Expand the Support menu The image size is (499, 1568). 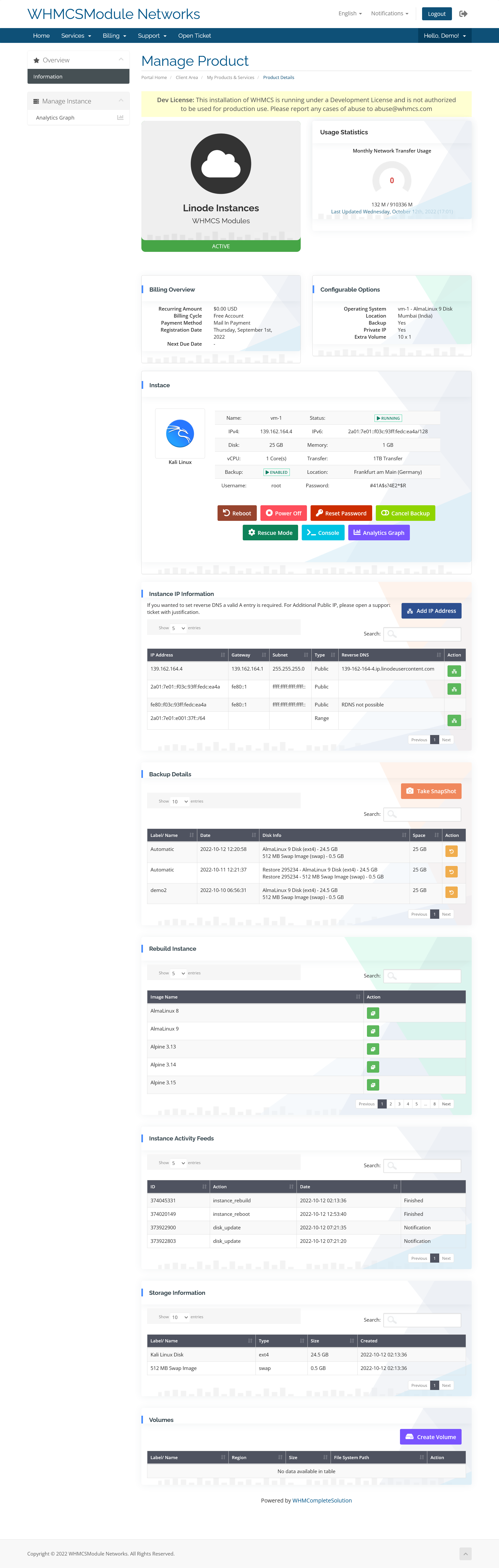[x=152, y=36]
